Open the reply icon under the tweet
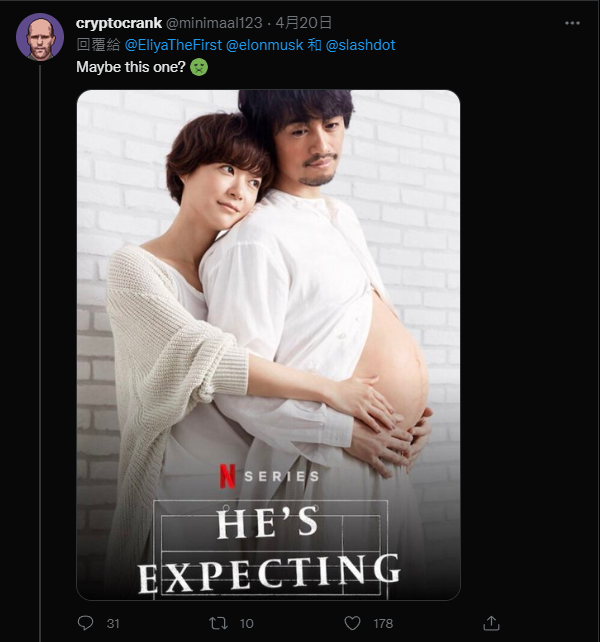This screenshot has width=600, height=642. 85,623
